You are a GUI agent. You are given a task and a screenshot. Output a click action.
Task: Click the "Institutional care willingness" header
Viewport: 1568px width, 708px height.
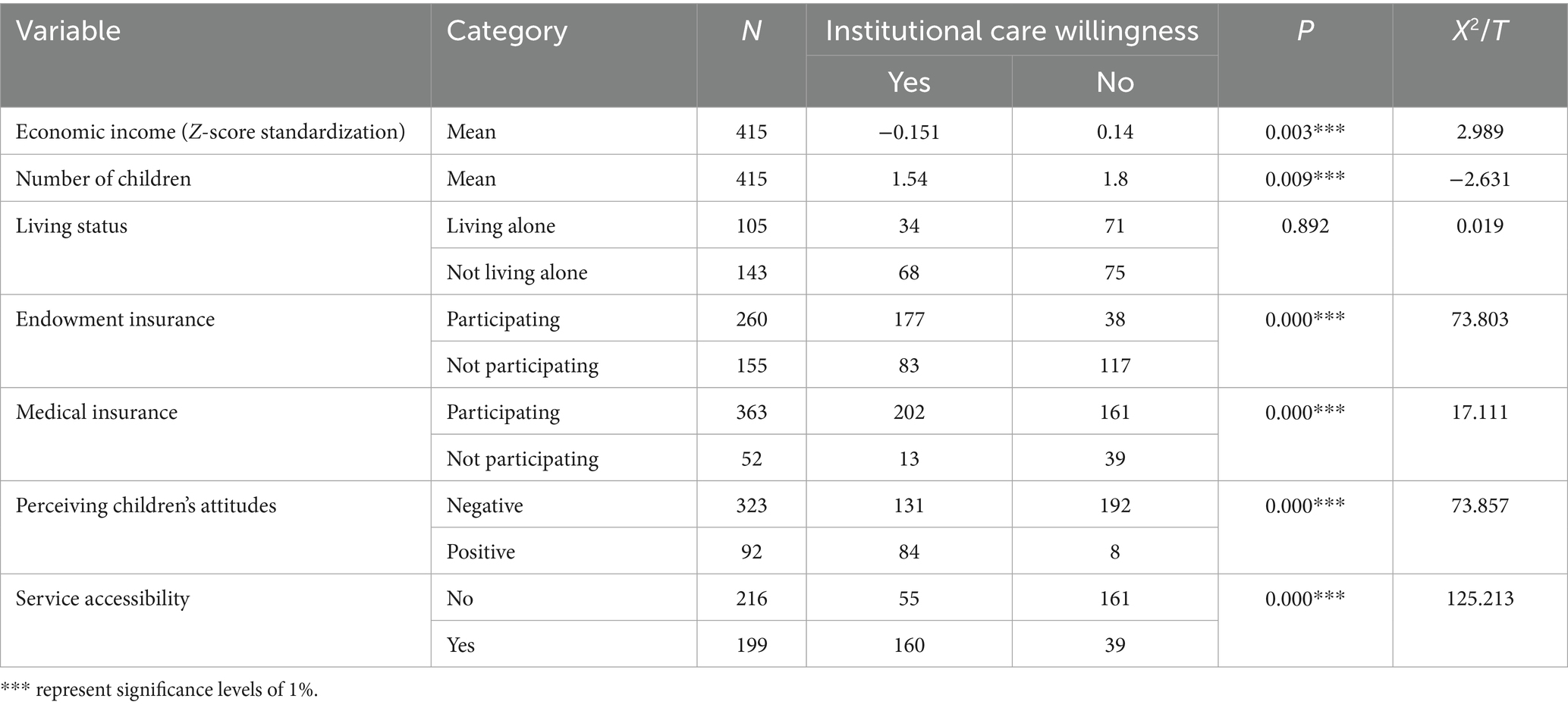1012,31
